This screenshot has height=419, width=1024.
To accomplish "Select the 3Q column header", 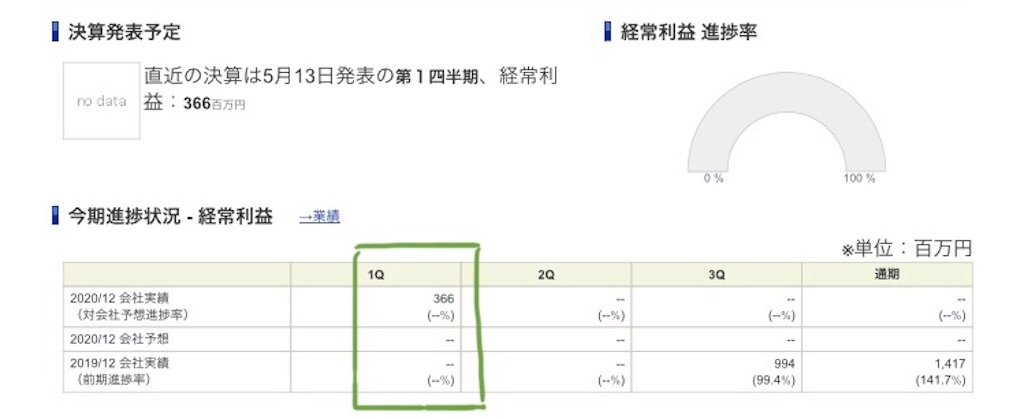I will click(x=716, y=275).
